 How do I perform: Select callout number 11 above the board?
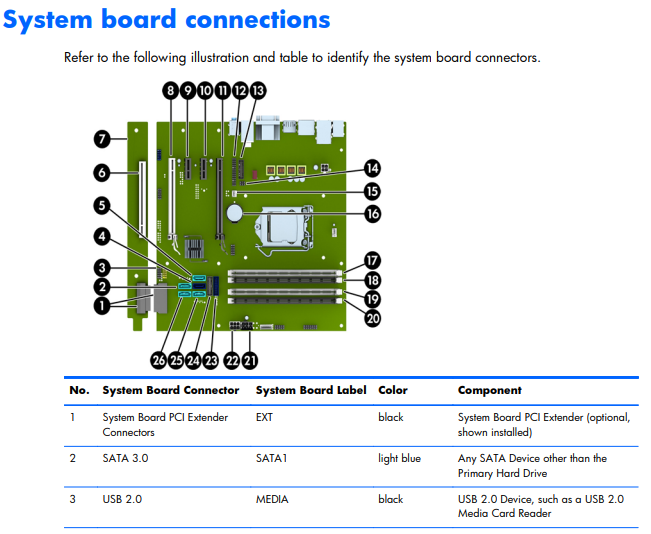coord(223,91)
